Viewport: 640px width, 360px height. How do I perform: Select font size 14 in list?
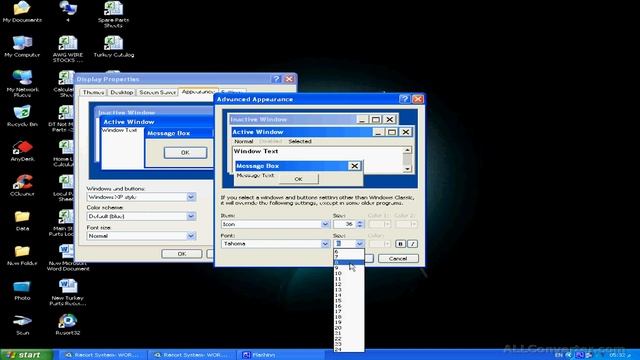click(x=349, y=295)
